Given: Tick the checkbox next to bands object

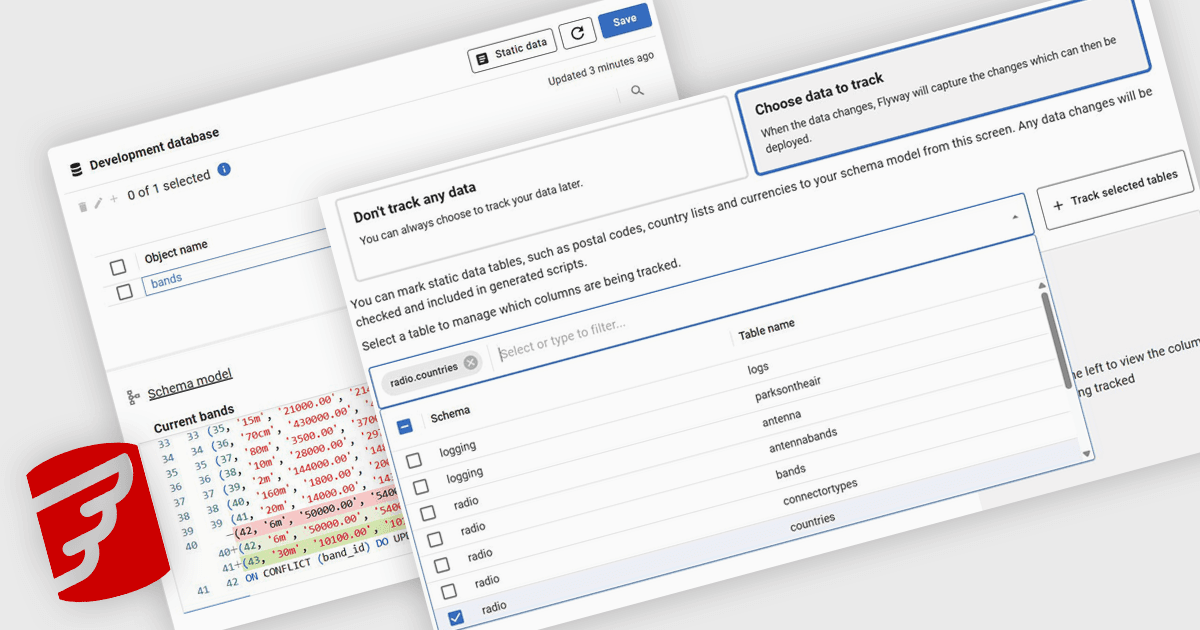Looking at the screenshot, I should 124,292.
